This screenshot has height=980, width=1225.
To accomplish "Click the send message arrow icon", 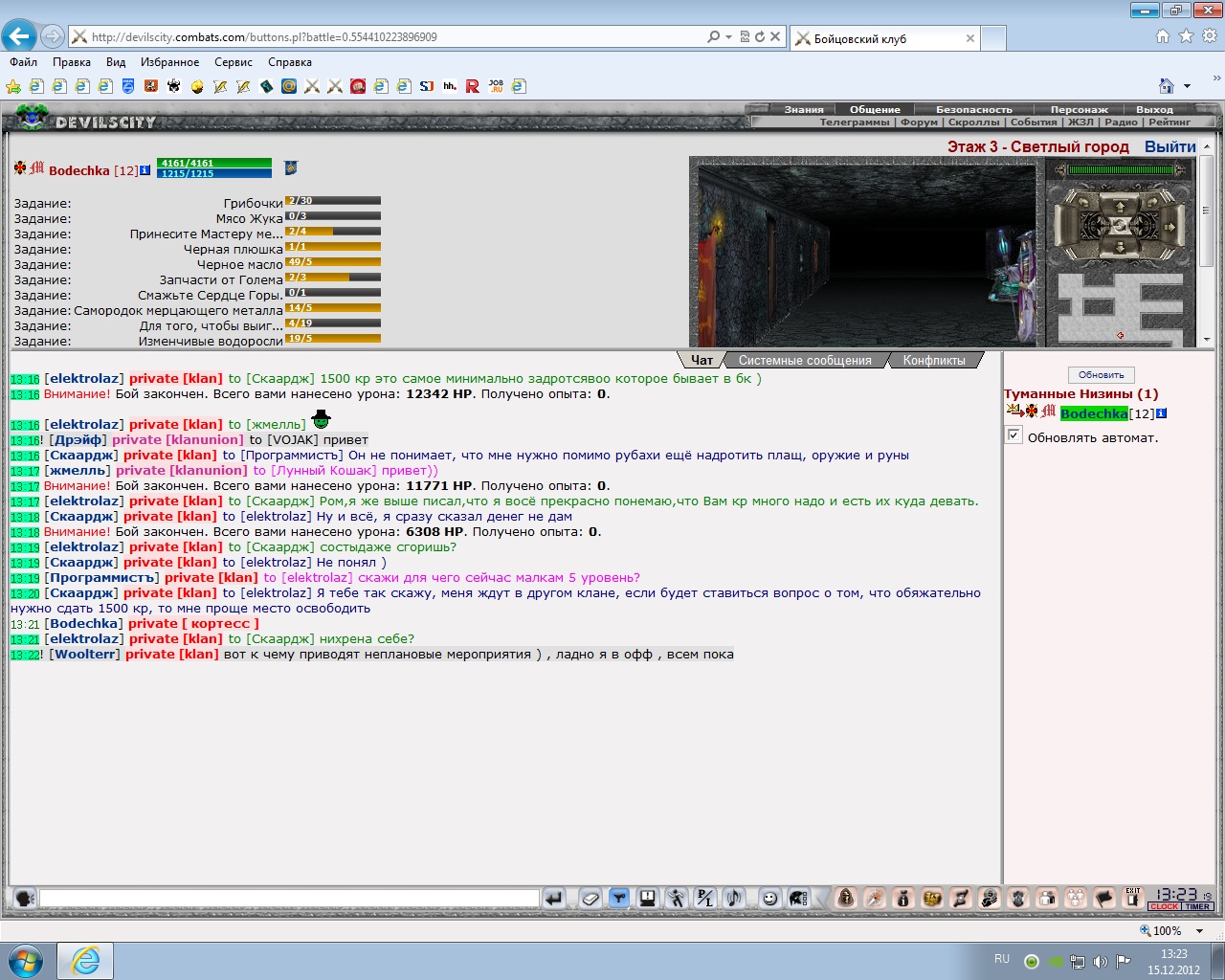I will click(x=553, y=898).
